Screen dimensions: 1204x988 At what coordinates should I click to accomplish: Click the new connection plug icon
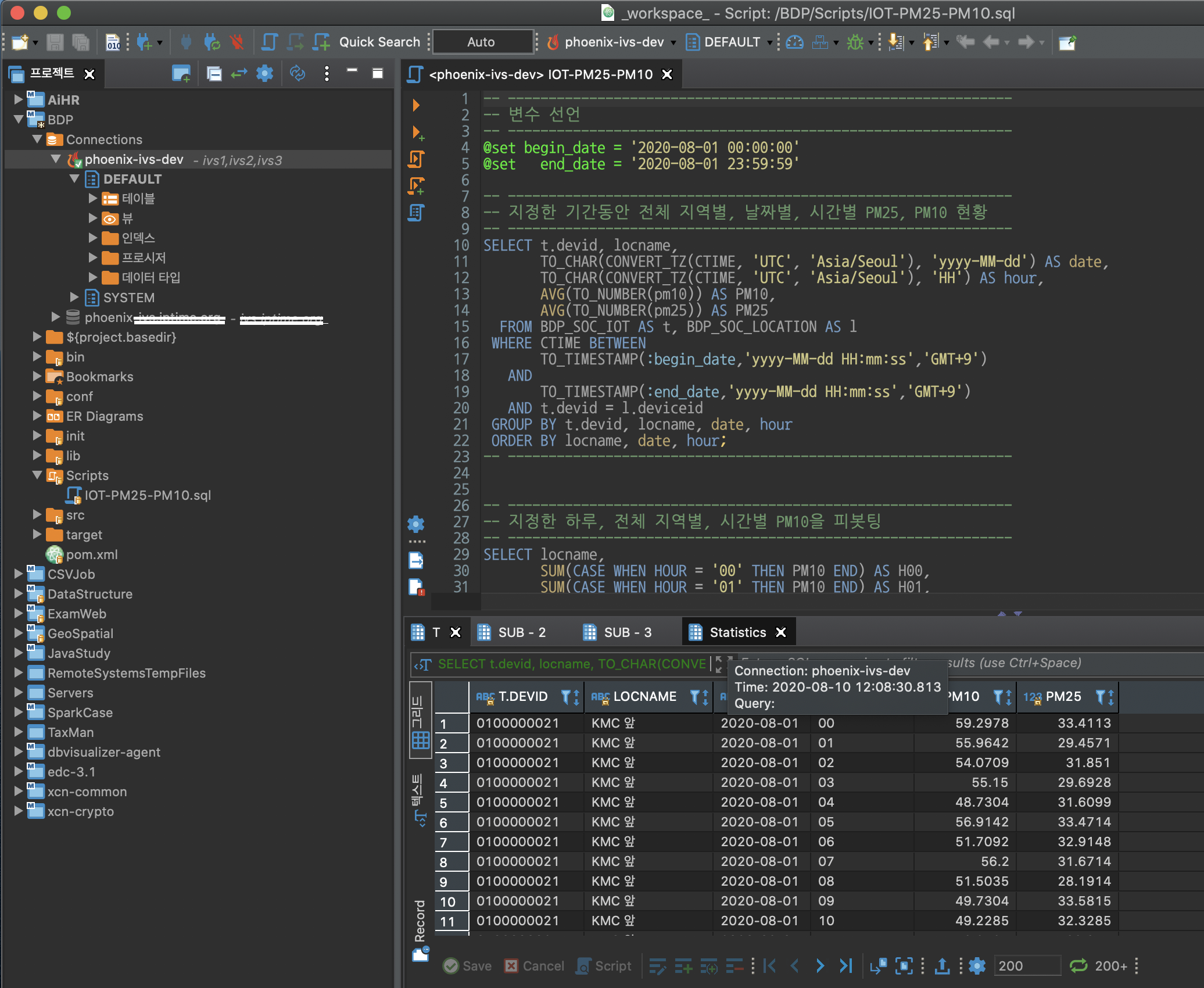[x=144, y=42]
